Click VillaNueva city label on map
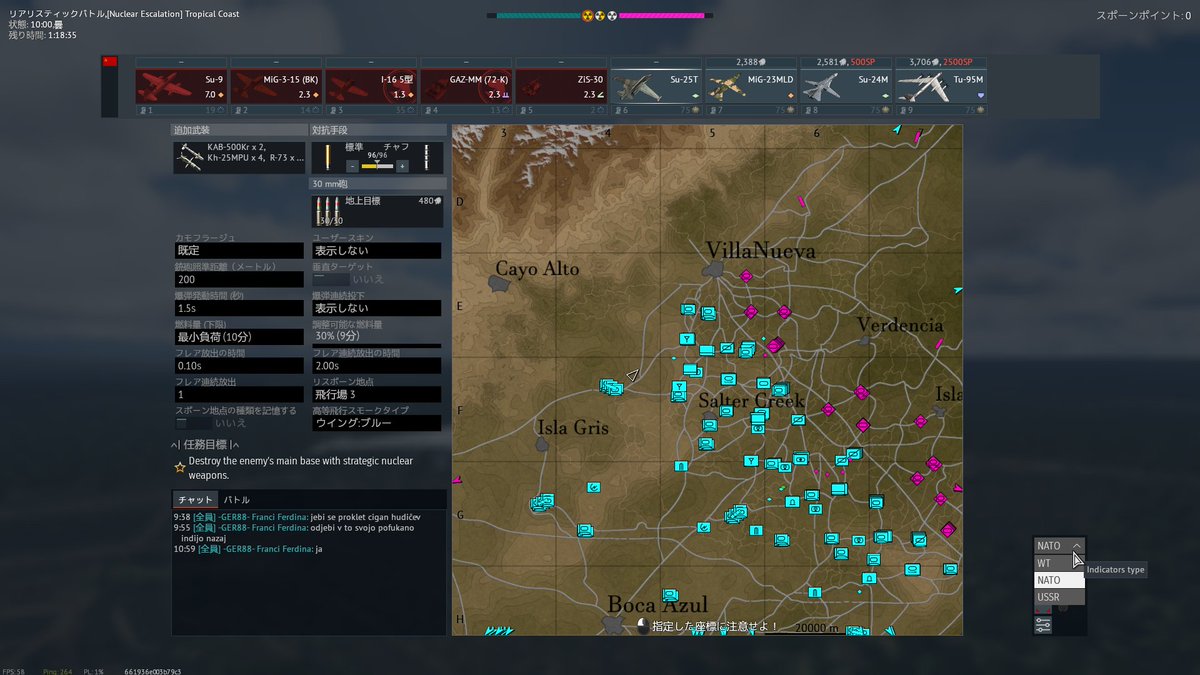This screenshot has width=1200, height=675. pos(760,250)
